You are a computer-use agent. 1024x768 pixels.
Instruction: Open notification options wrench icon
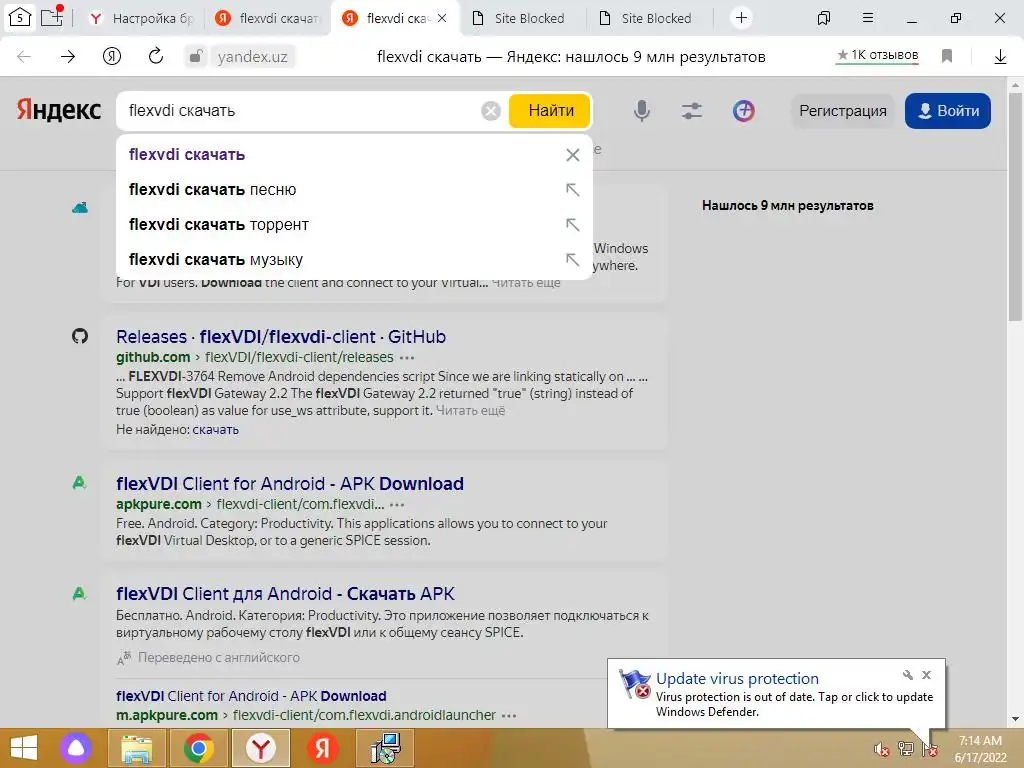point(908,675)
